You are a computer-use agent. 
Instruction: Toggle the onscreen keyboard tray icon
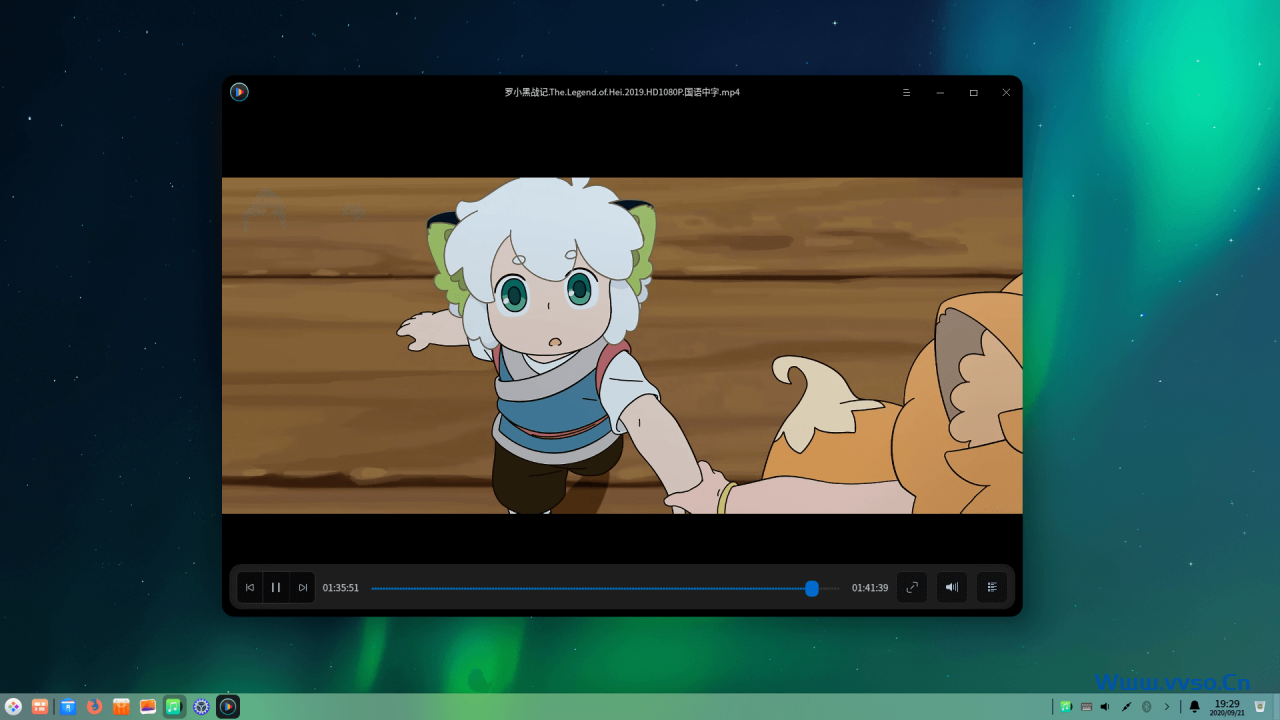click(x=1086, y=707)
